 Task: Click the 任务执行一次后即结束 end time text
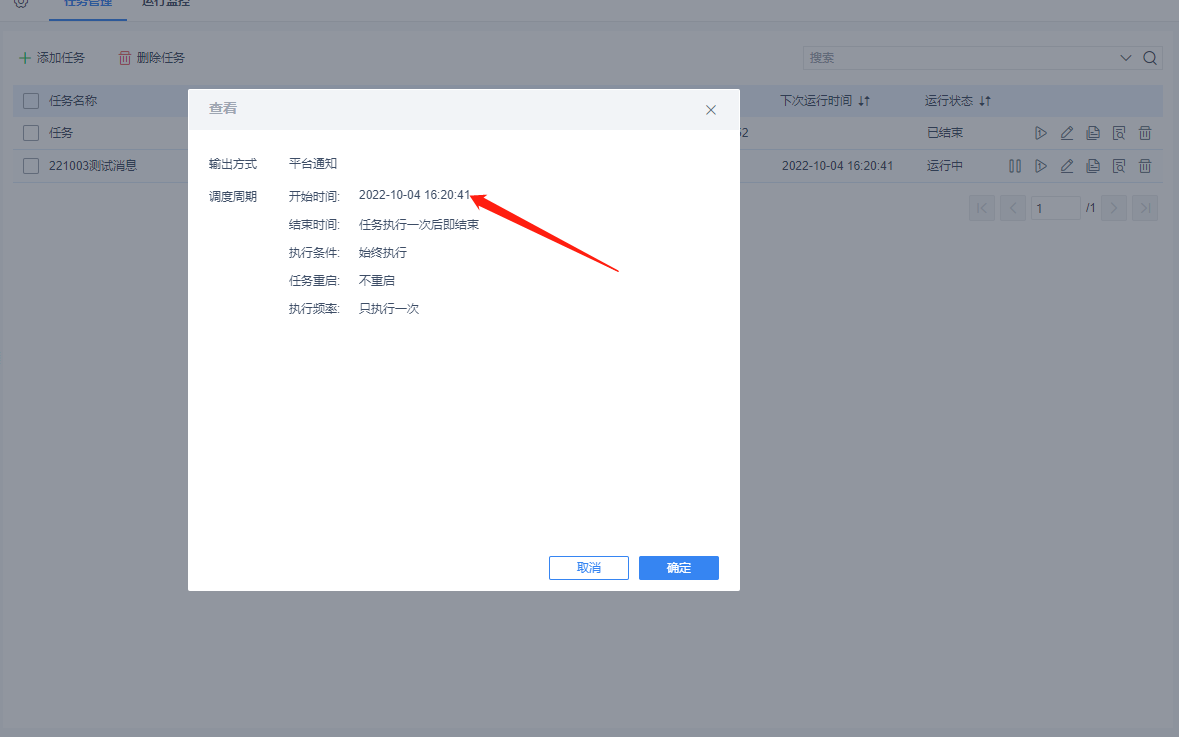pyautogui.click(x=419, y=224)
